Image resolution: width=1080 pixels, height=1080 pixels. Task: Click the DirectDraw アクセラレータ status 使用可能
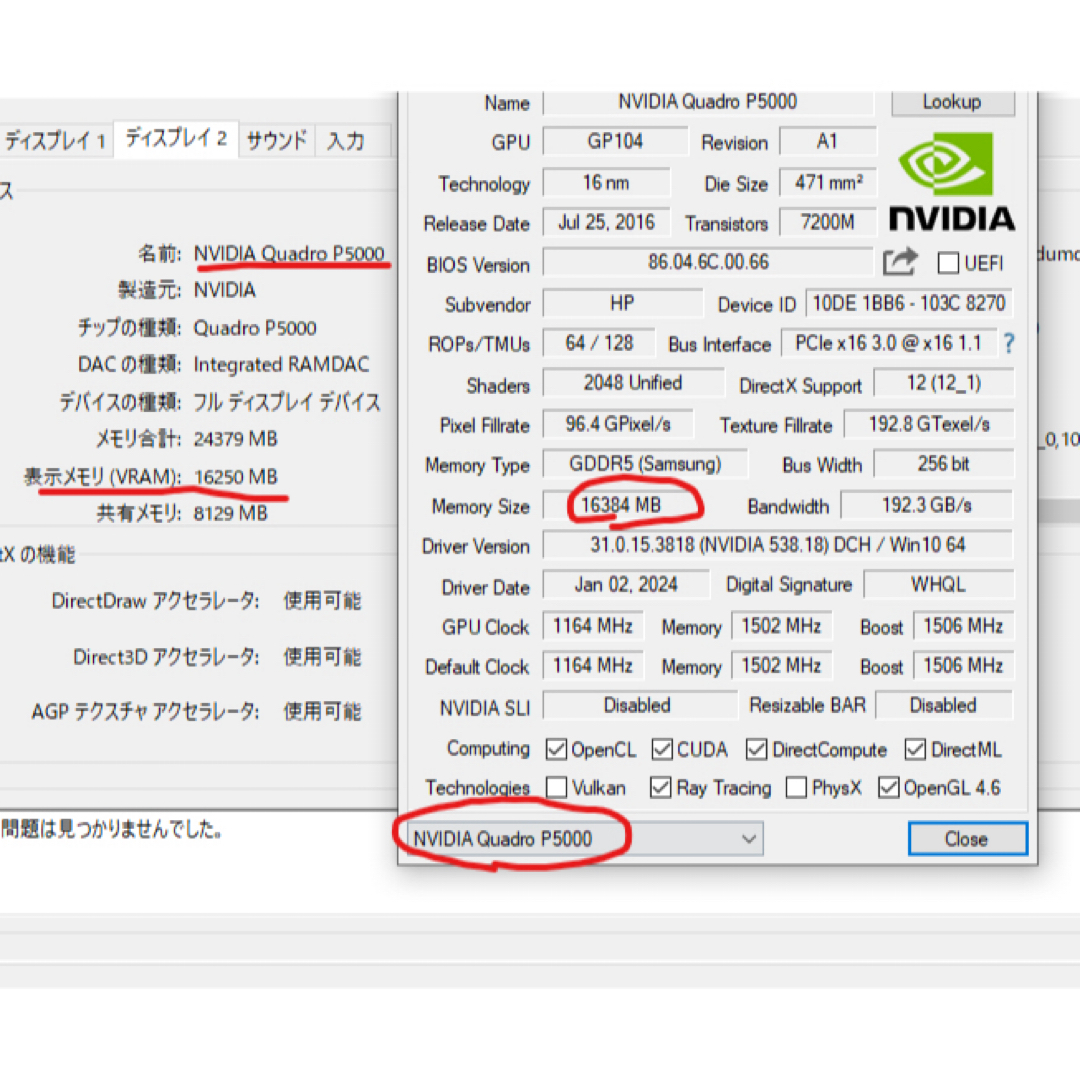coord(322,601)
